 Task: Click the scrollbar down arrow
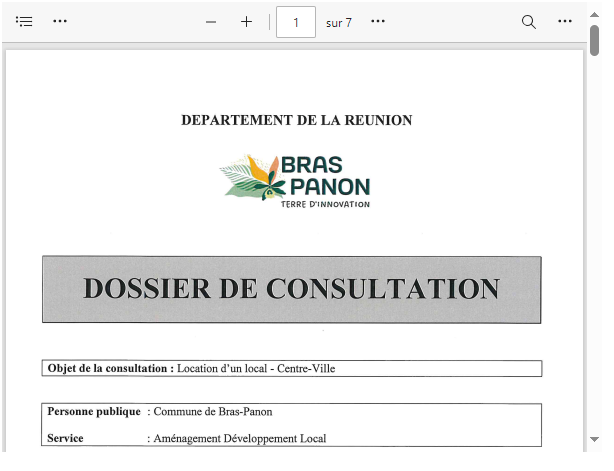click(595, 439)
